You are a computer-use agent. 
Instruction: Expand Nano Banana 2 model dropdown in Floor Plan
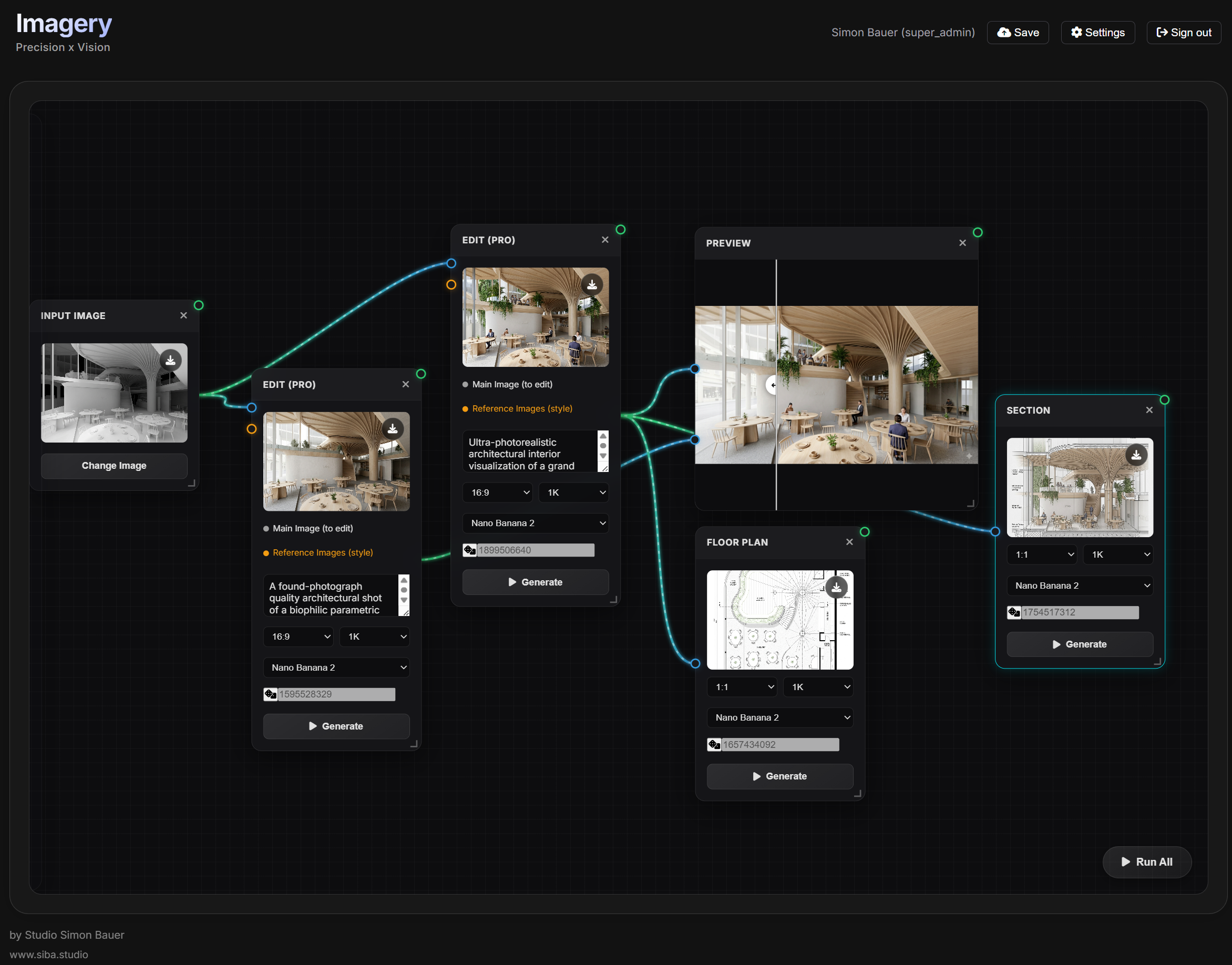780,717
